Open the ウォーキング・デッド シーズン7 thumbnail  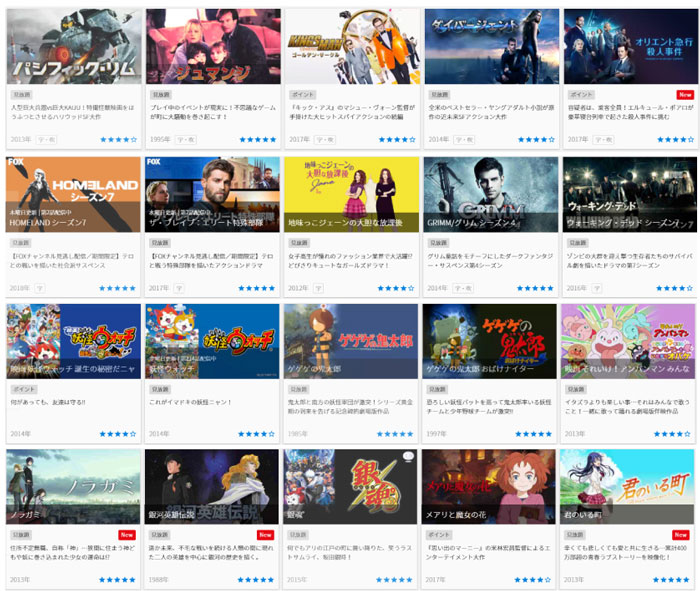click(630, 194)
